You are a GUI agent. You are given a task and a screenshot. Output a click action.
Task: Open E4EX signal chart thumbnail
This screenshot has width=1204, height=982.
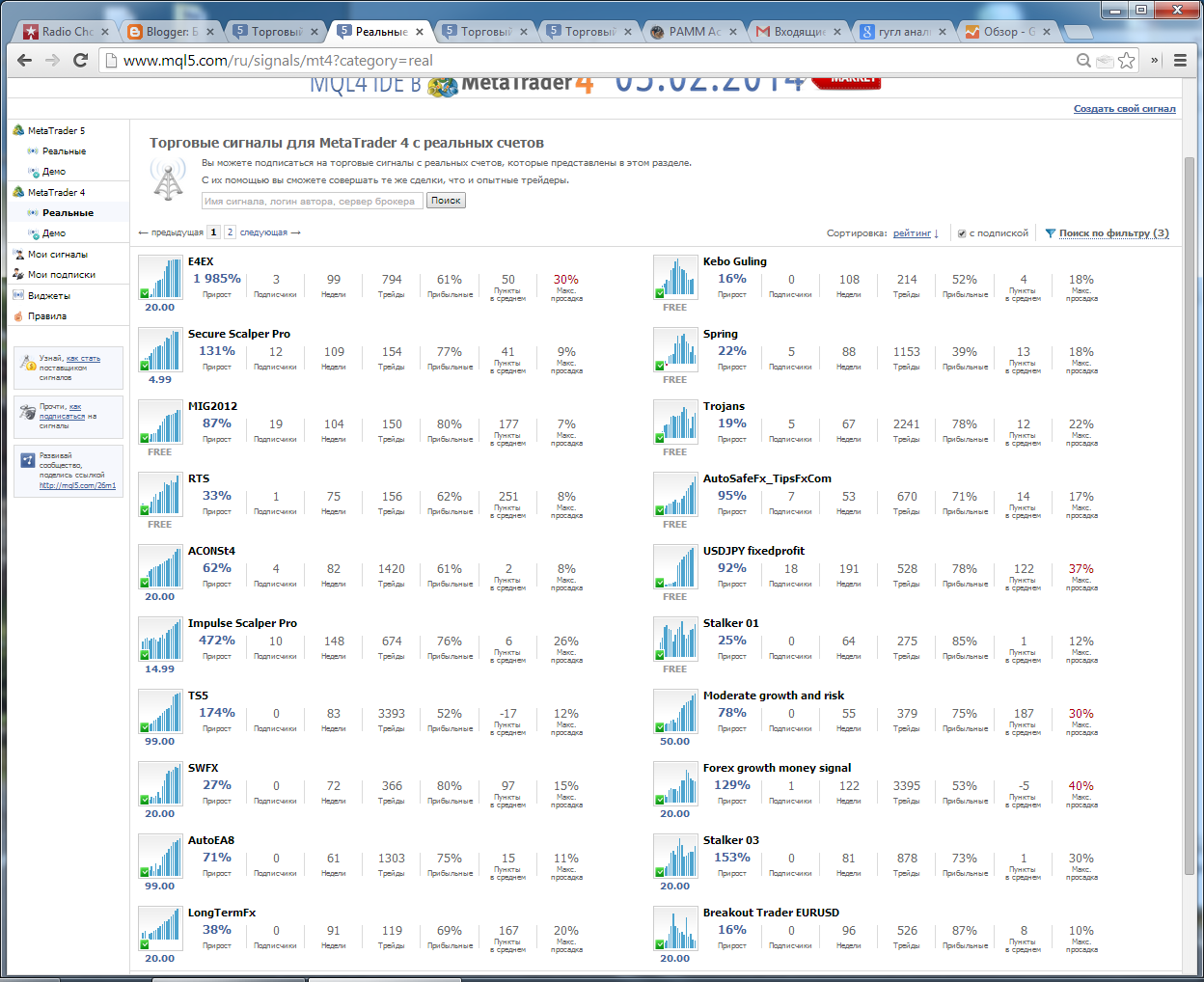click(x=160, y=278)
